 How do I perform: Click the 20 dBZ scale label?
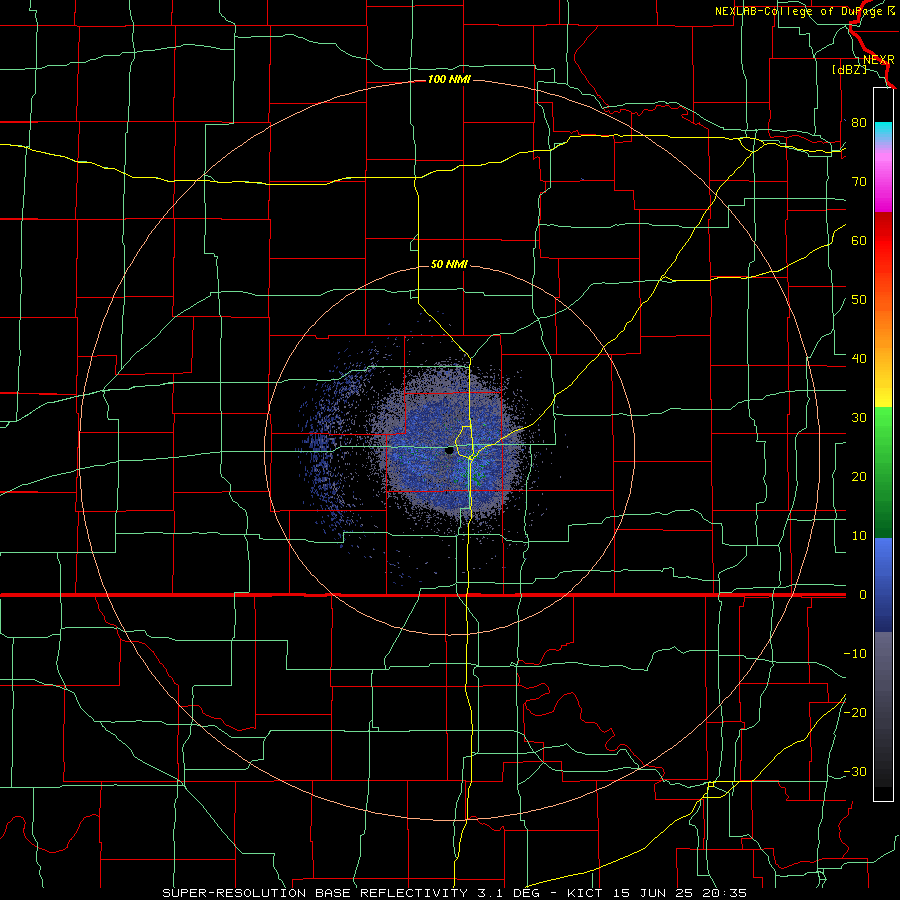(x=859, y=476)
